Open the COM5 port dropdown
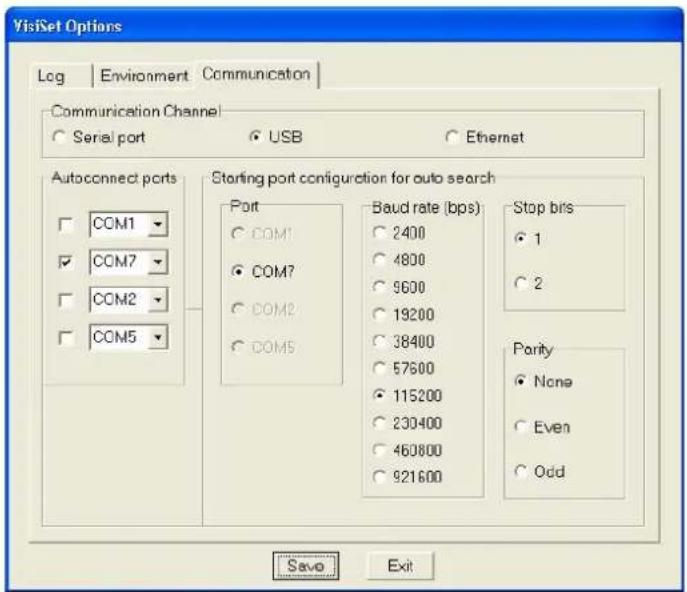 158,337
